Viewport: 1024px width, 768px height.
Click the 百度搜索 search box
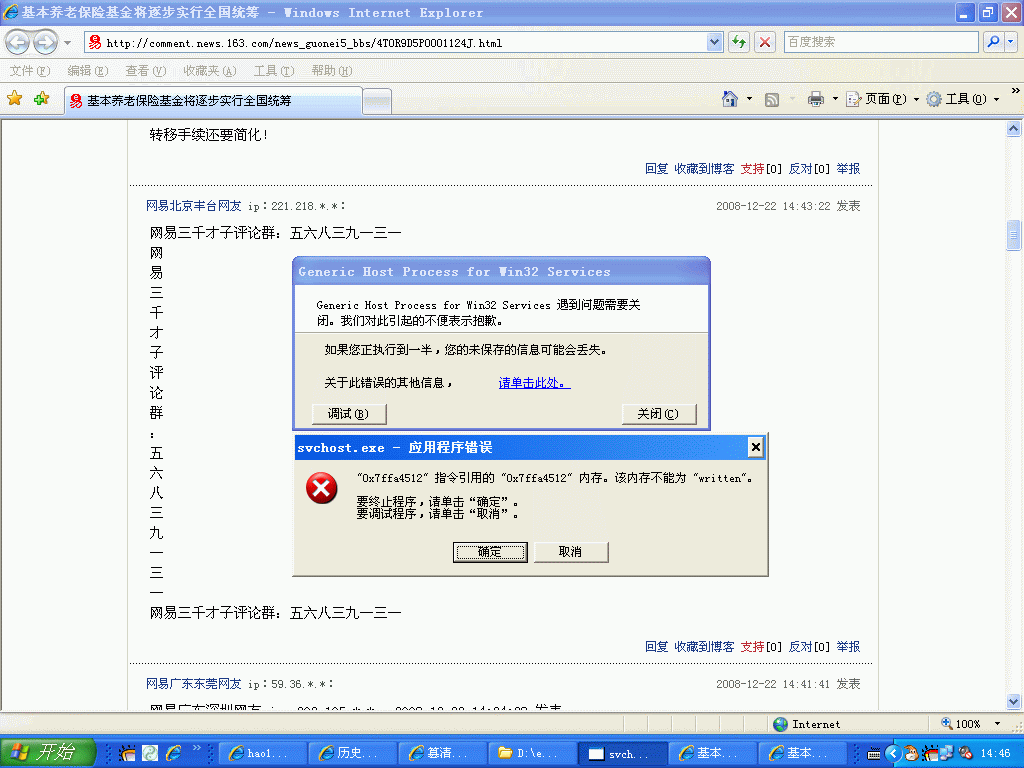(x=880, y=42)
